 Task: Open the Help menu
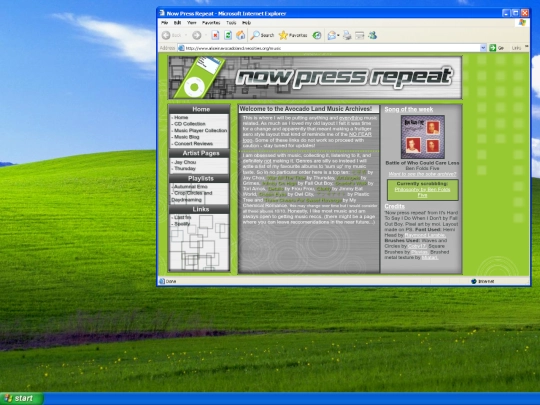click(x=246, y=23)
